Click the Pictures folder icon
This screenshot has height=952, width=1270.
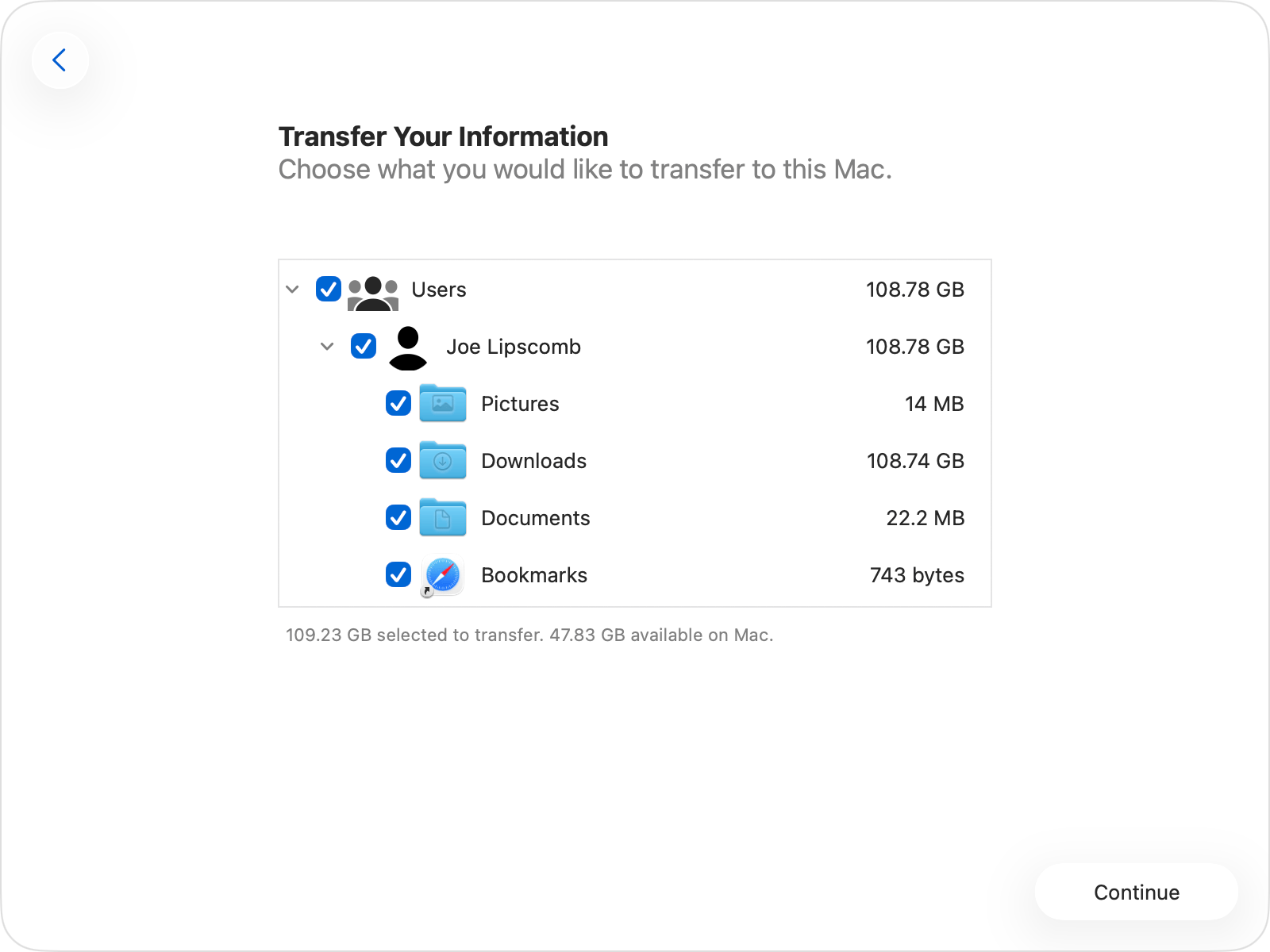442,404
